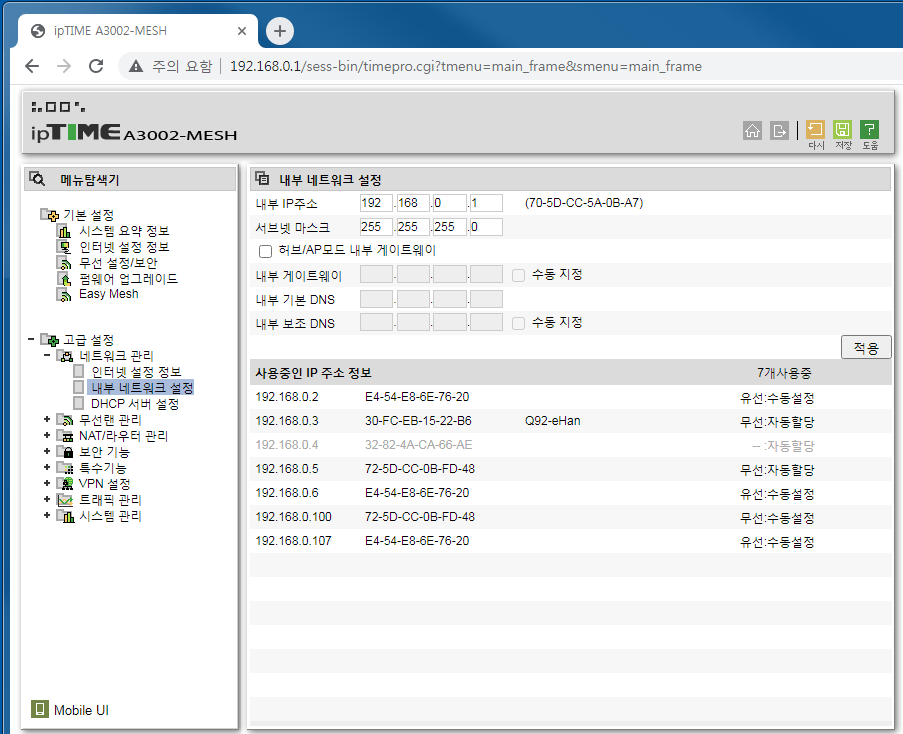Click 서브넷 마스크 first octet field
903x734 pixels.
coord(376,227)
